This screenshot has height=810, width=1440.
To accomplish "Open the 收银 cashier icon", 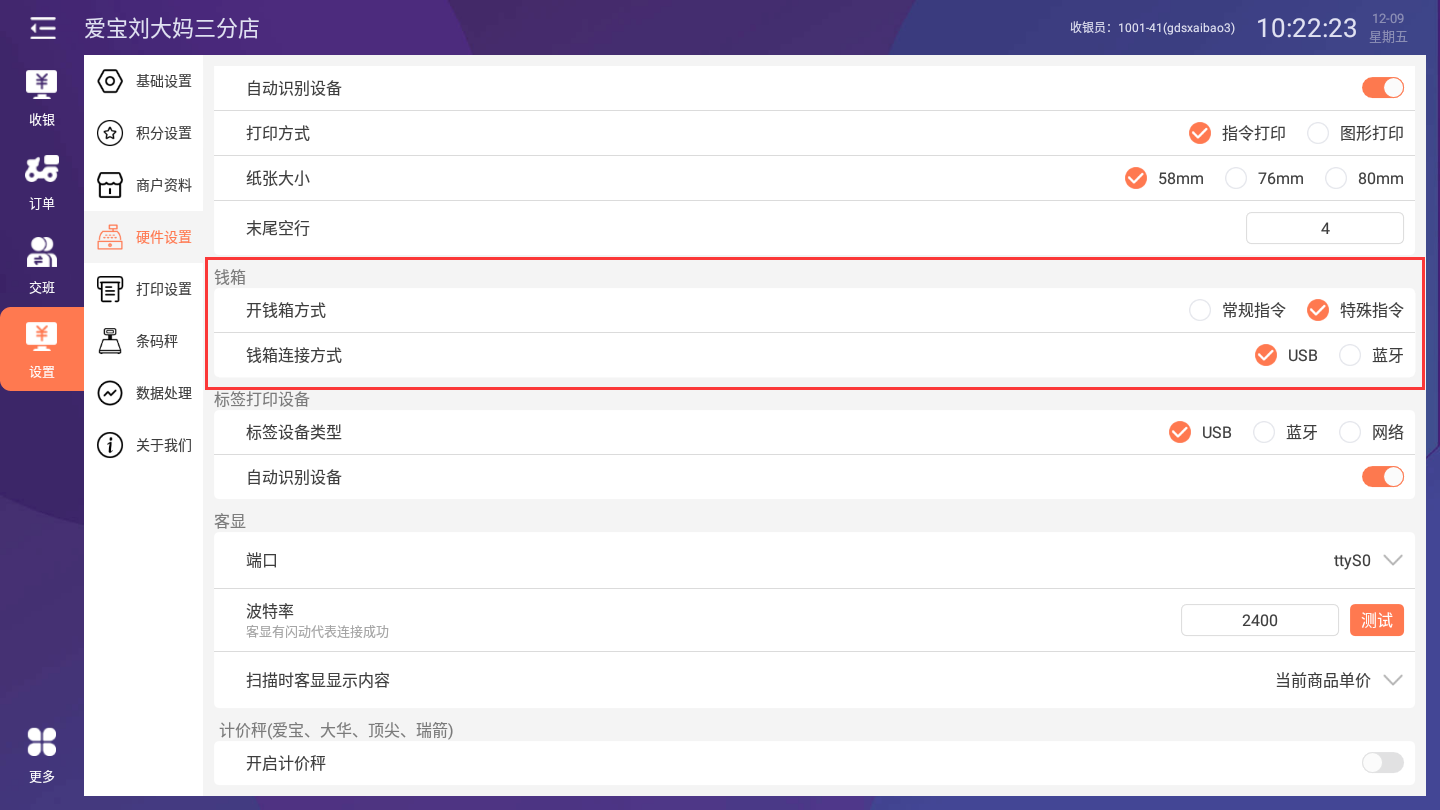I will coord(42,84).
